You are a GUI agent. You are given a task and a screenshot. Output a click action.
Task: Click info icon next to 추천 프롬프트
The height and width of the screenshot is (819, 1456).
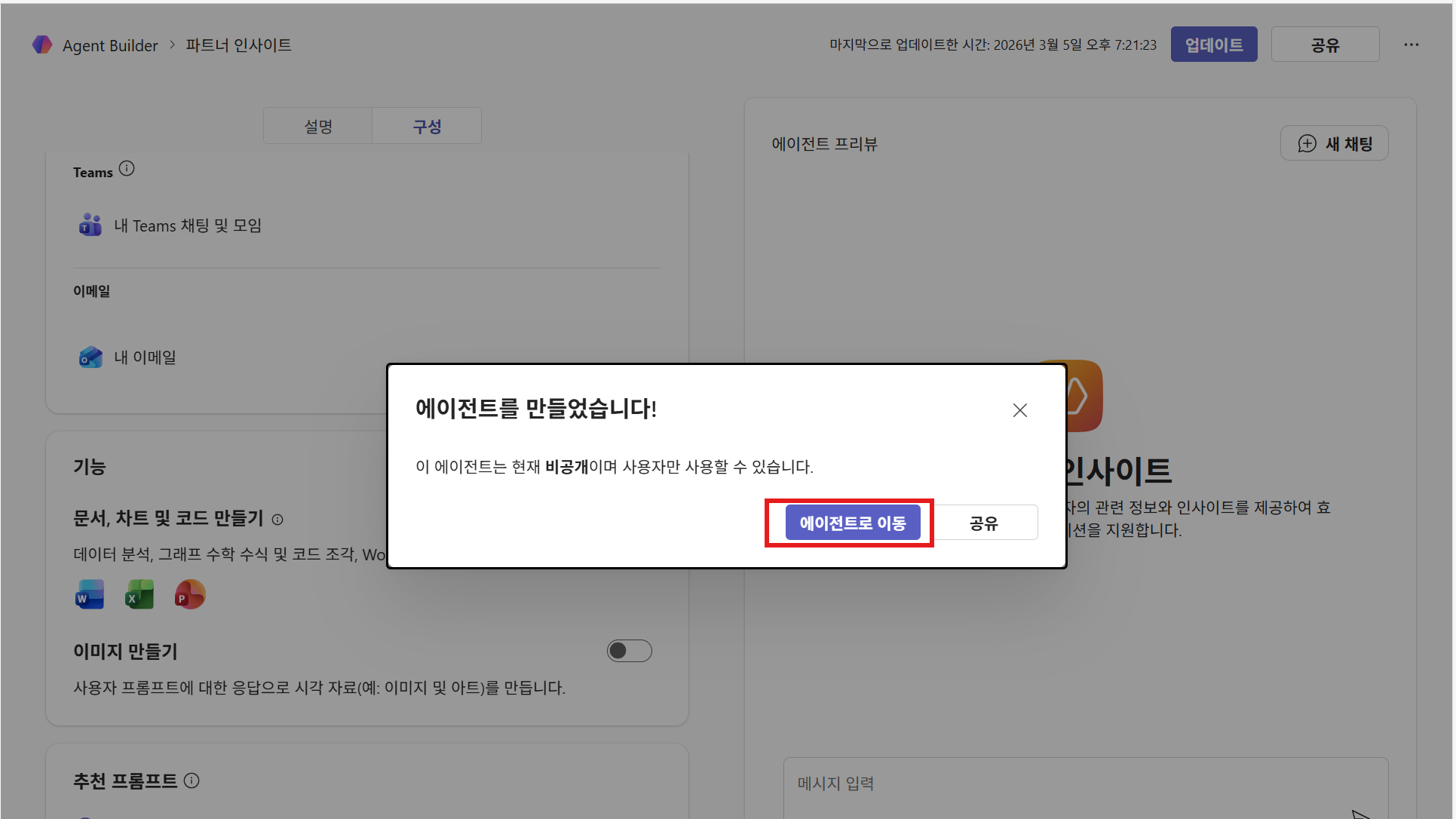coord(192,781)
